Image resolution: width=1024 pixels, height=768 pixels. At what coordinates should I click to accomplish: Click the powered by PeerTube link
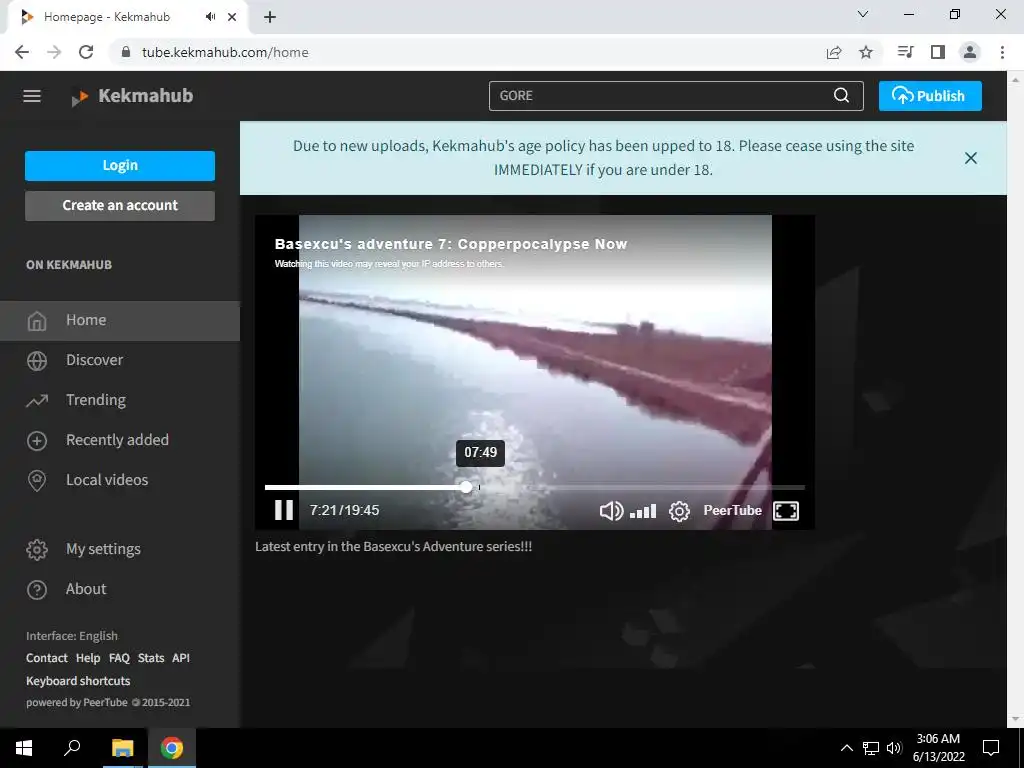click(76, 703)
